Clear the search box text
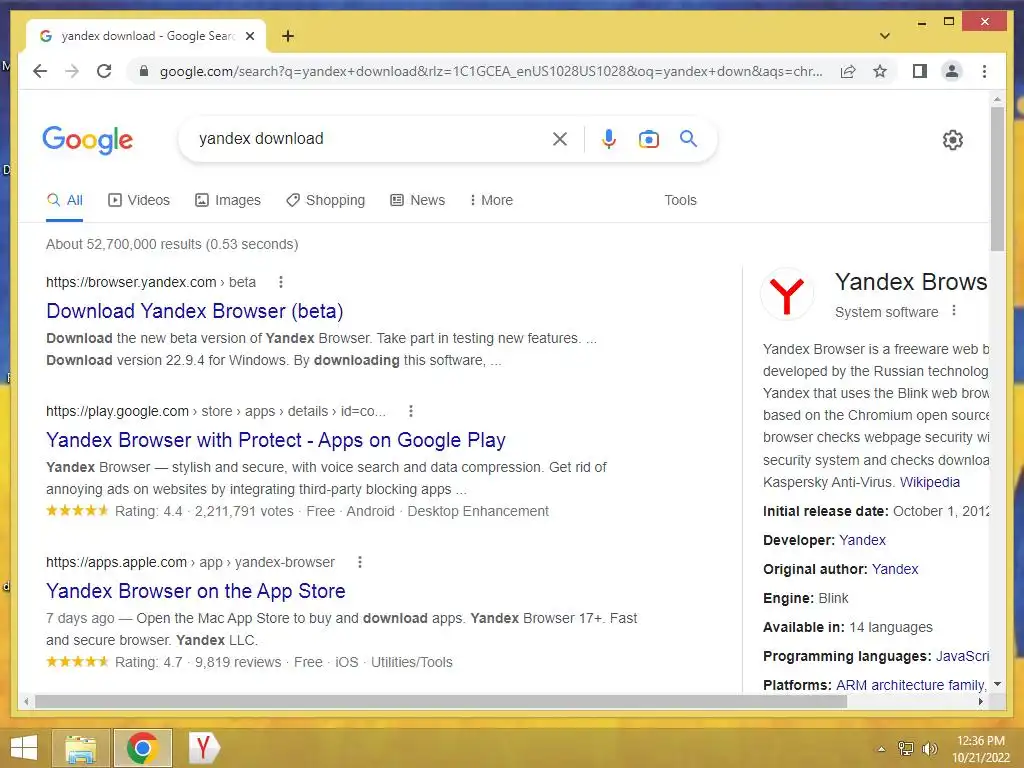Image resolution: width=1024 pixels, height=768 pixels. pyautogui.click(x=560, y=138)
